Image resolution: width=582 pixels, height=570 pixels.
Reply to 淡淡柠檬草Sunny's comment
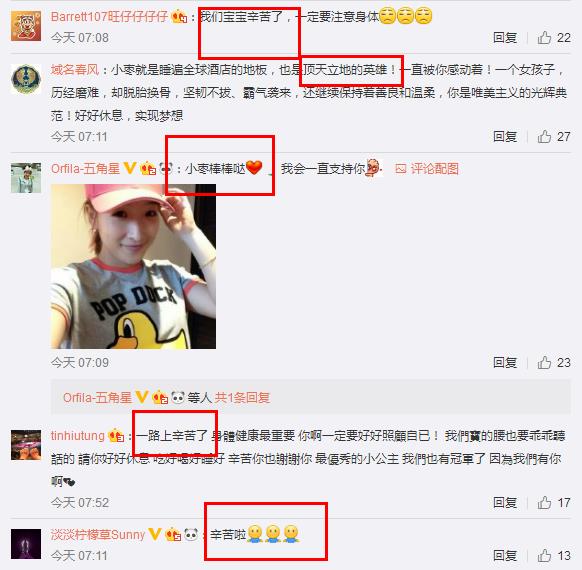(505, 556)
